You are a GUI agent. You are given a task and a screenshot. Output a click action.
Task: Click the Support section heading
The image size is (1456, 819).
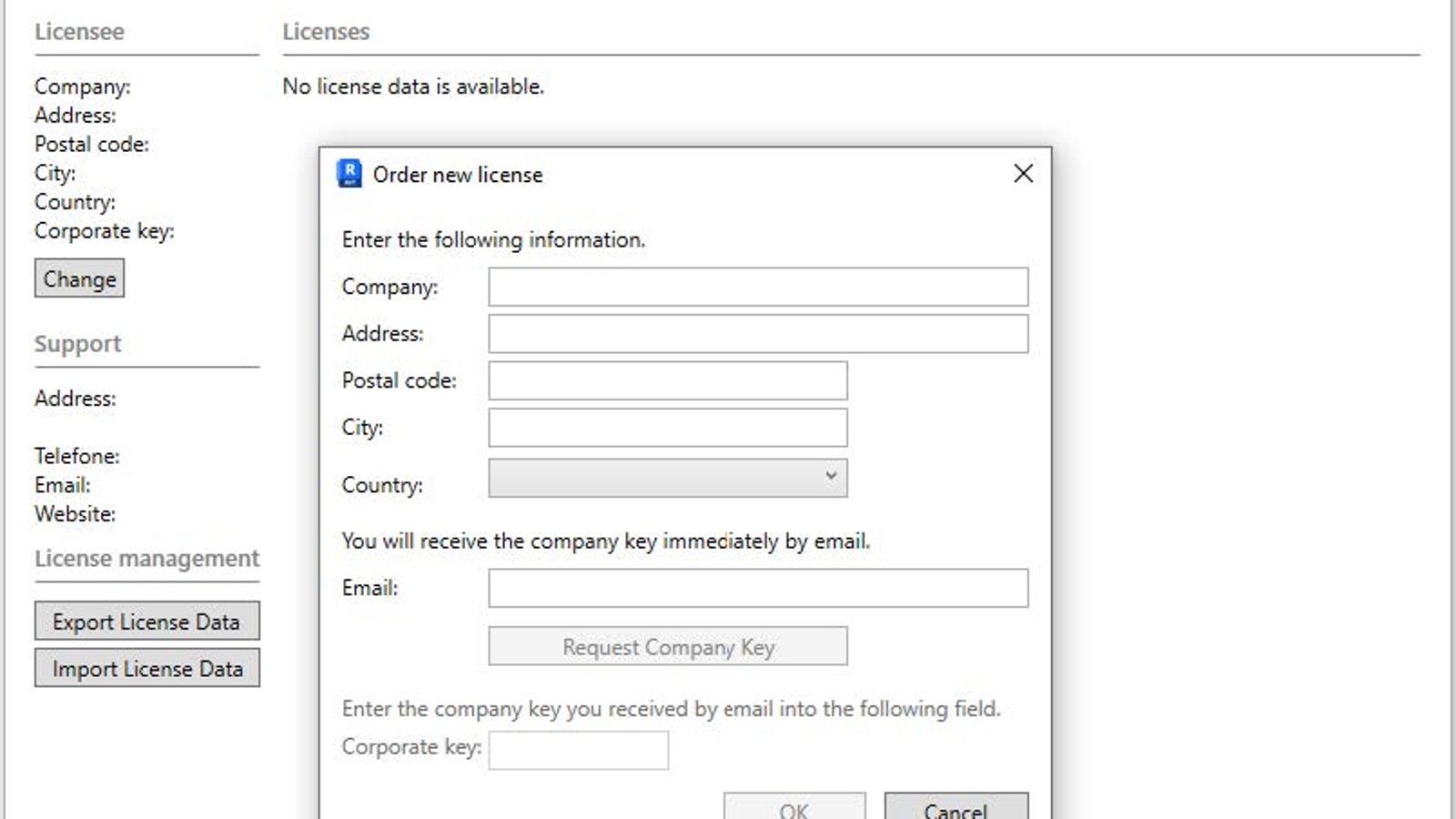[x=77, y=344]
